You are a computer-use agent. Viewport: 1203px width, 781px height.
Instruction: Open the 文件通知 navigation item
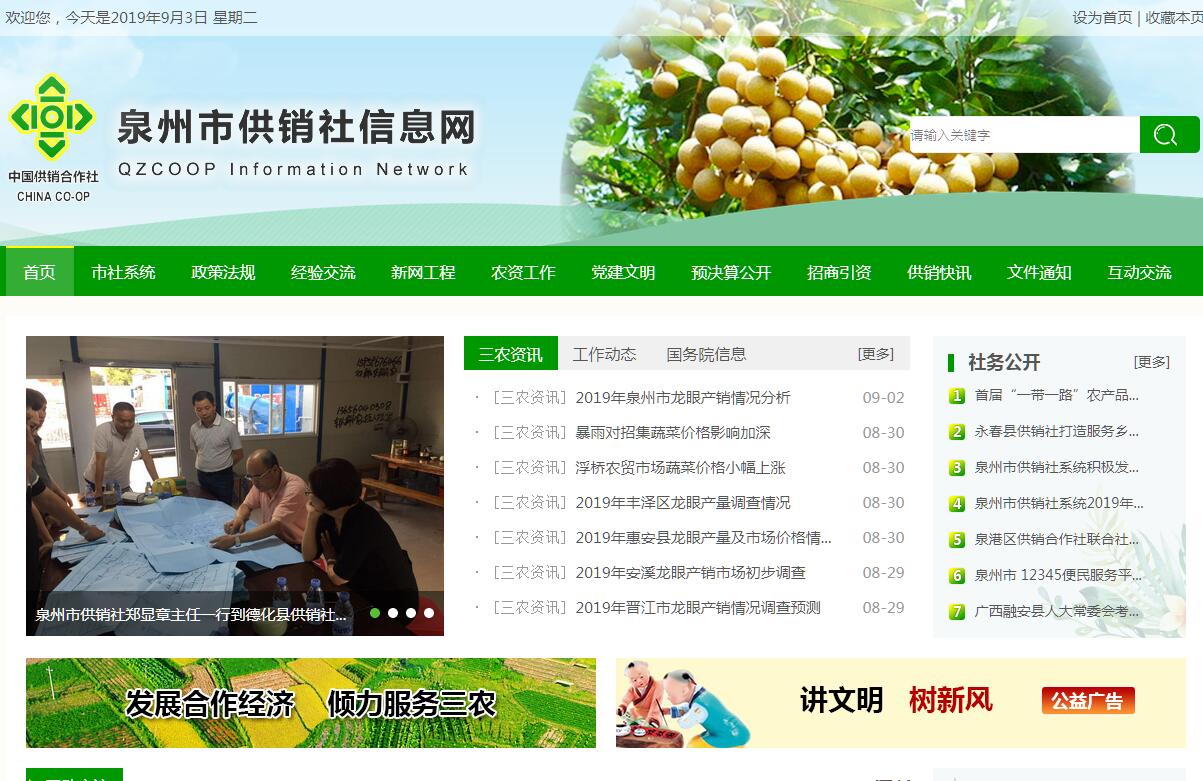coord(1039,272)
